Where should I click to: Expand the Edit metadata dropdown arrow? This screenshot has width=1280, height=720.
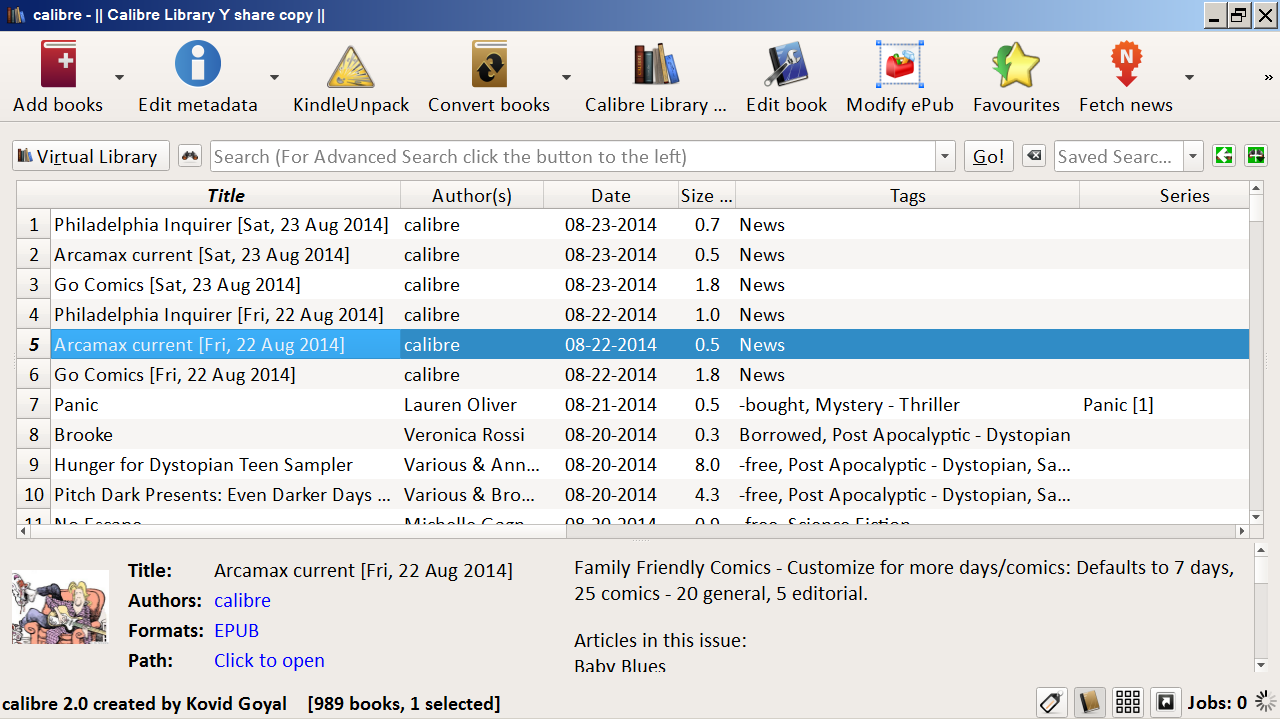point(273,78)
